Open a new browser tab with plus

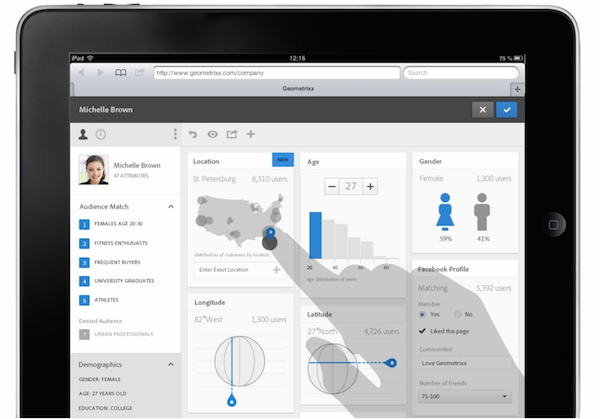tap(517, 89)
